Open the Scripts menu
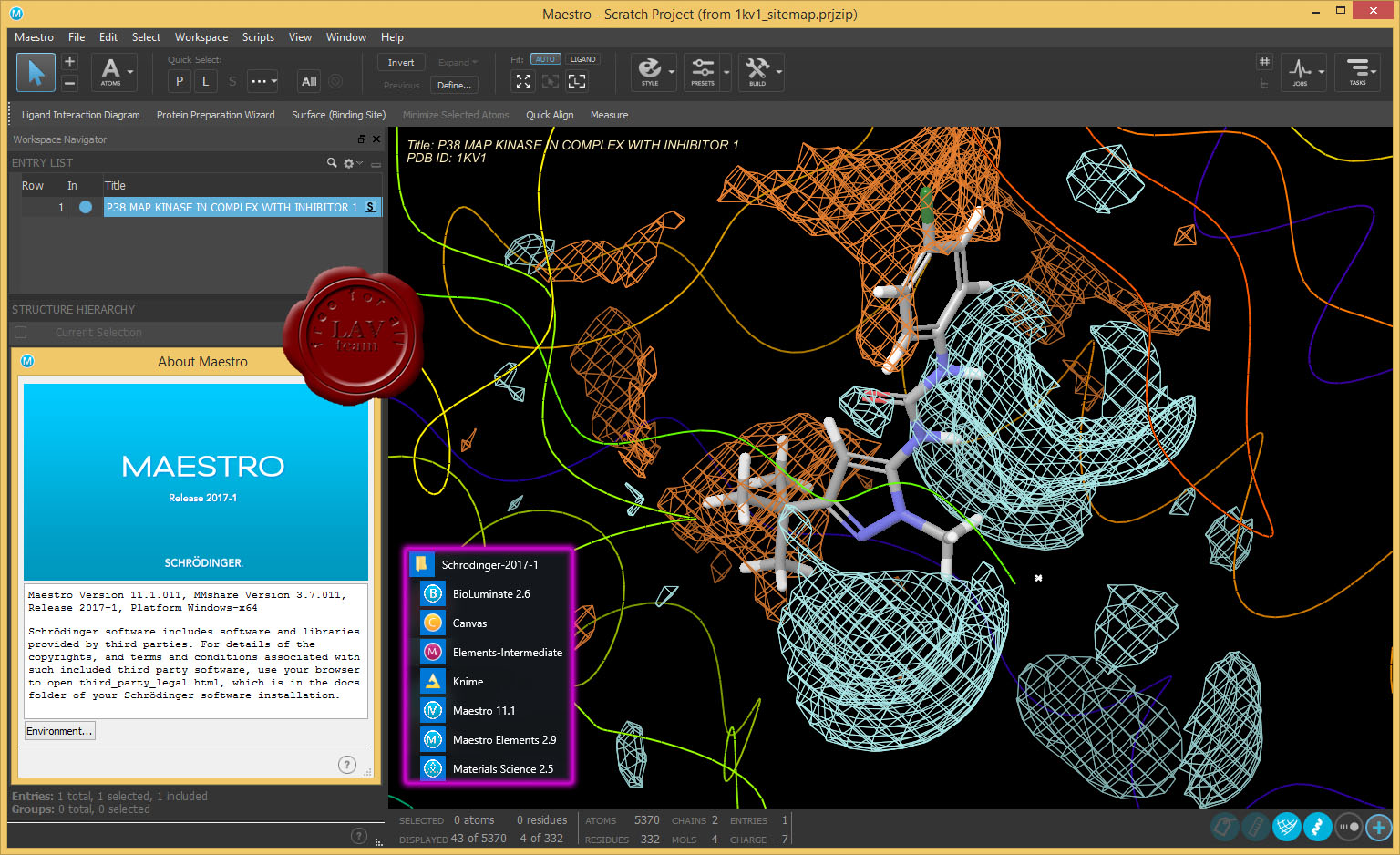Viewport: 1400px width, 855px height. click(x=258, y=37)
